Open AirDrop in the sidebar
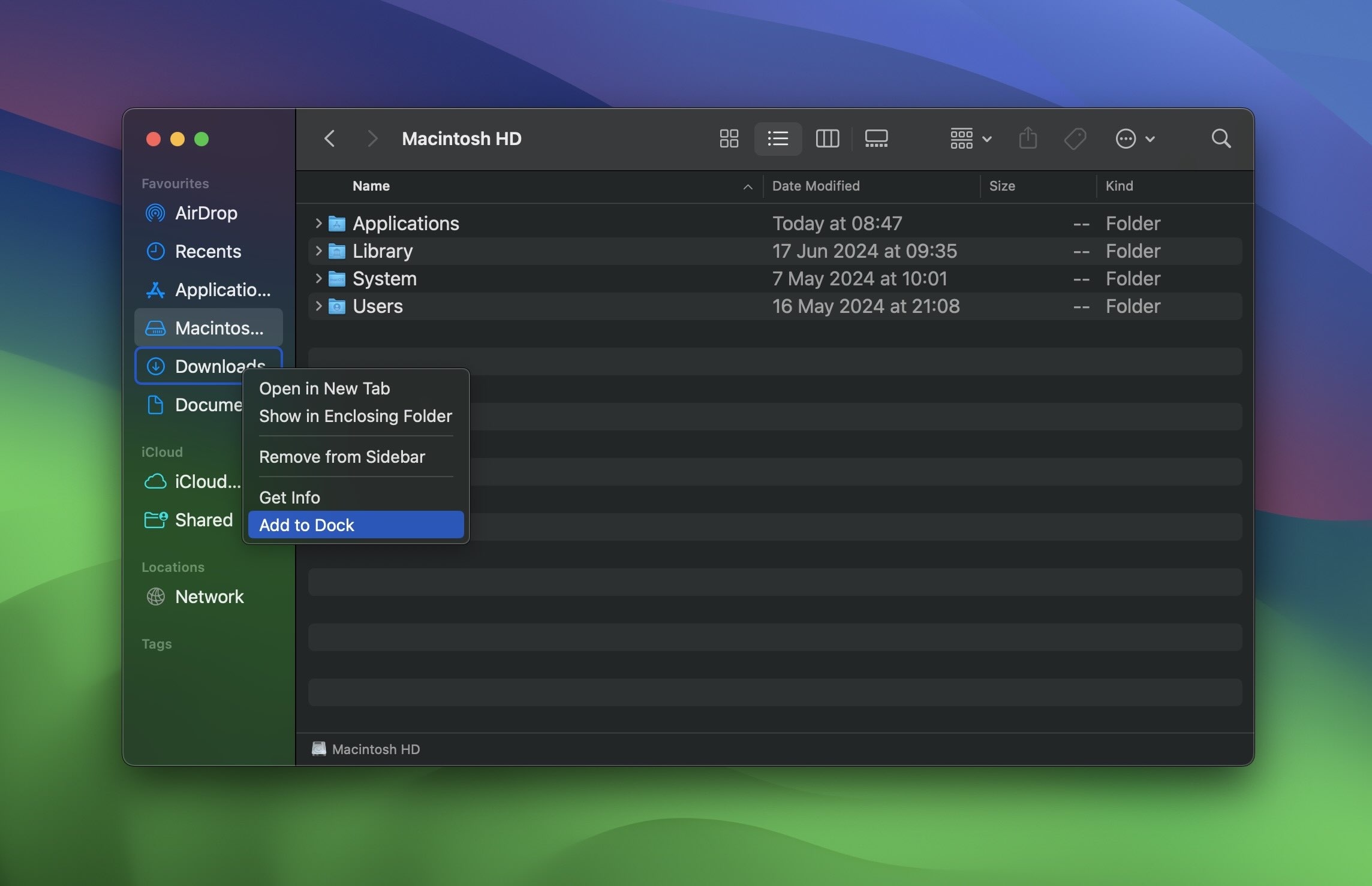The height and width of the screenshot is (886, 1372). pos(208,213)
